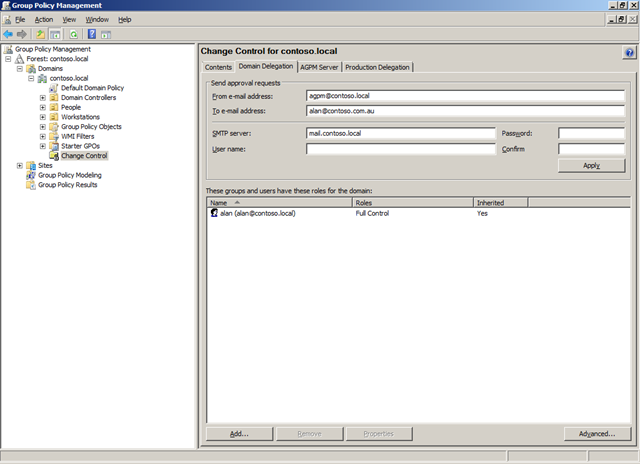Click the blue Help toolbar icon
Image resolution: width=640 pixels, height=464 pixels.
(x=91, y=33)
